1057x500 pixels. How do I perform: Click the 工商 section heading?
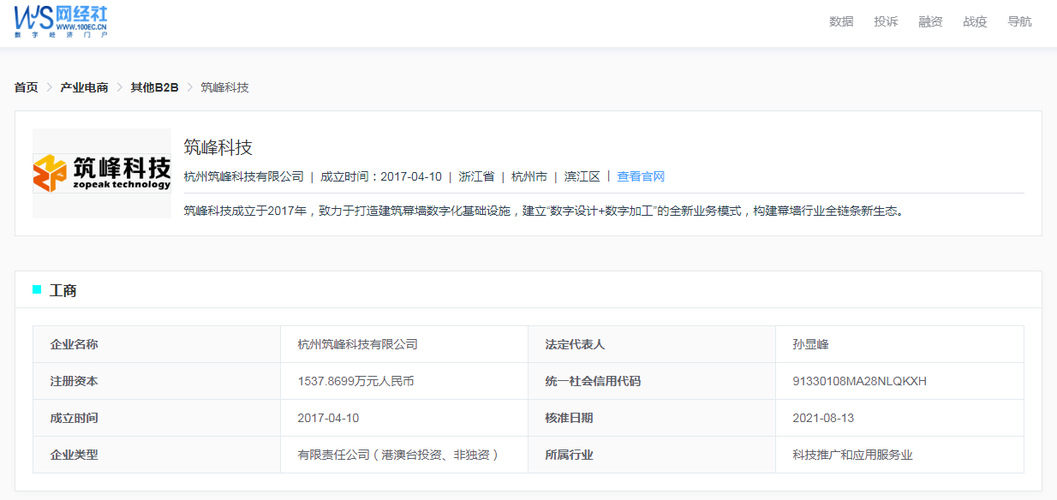tap(63, 291)
